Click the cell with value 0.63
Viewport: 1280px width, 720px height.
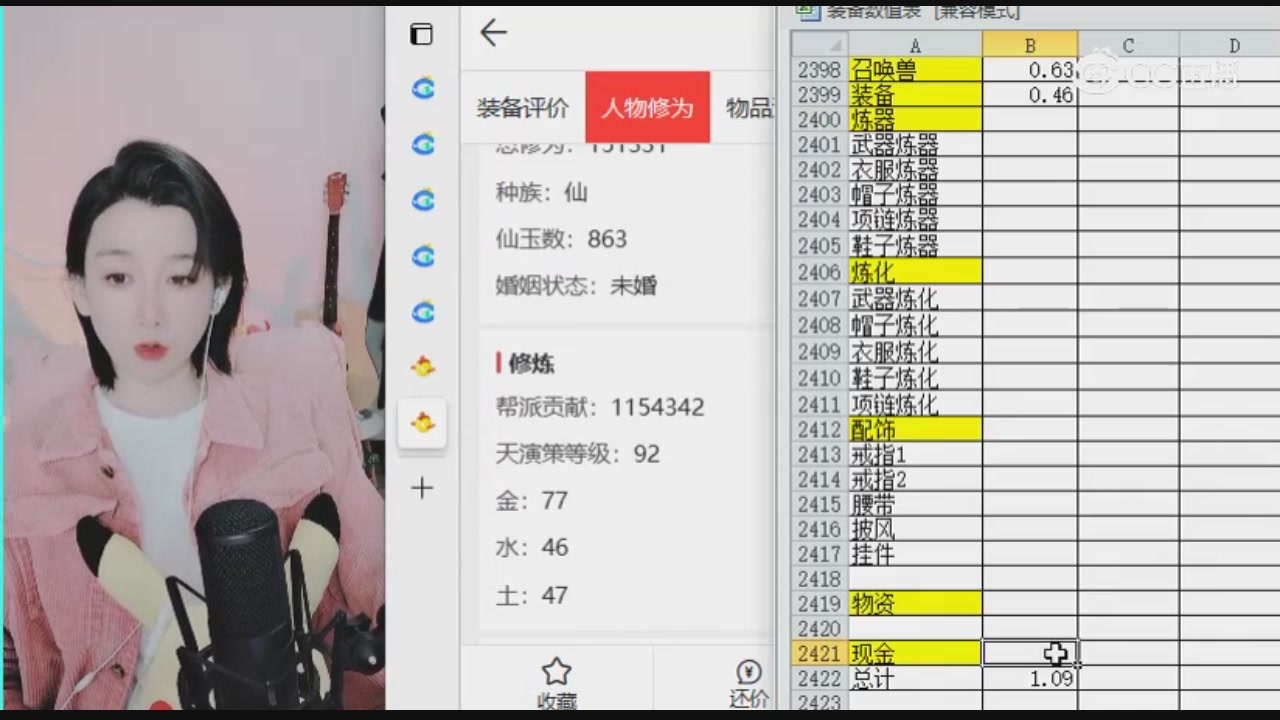coord(1030,70)
